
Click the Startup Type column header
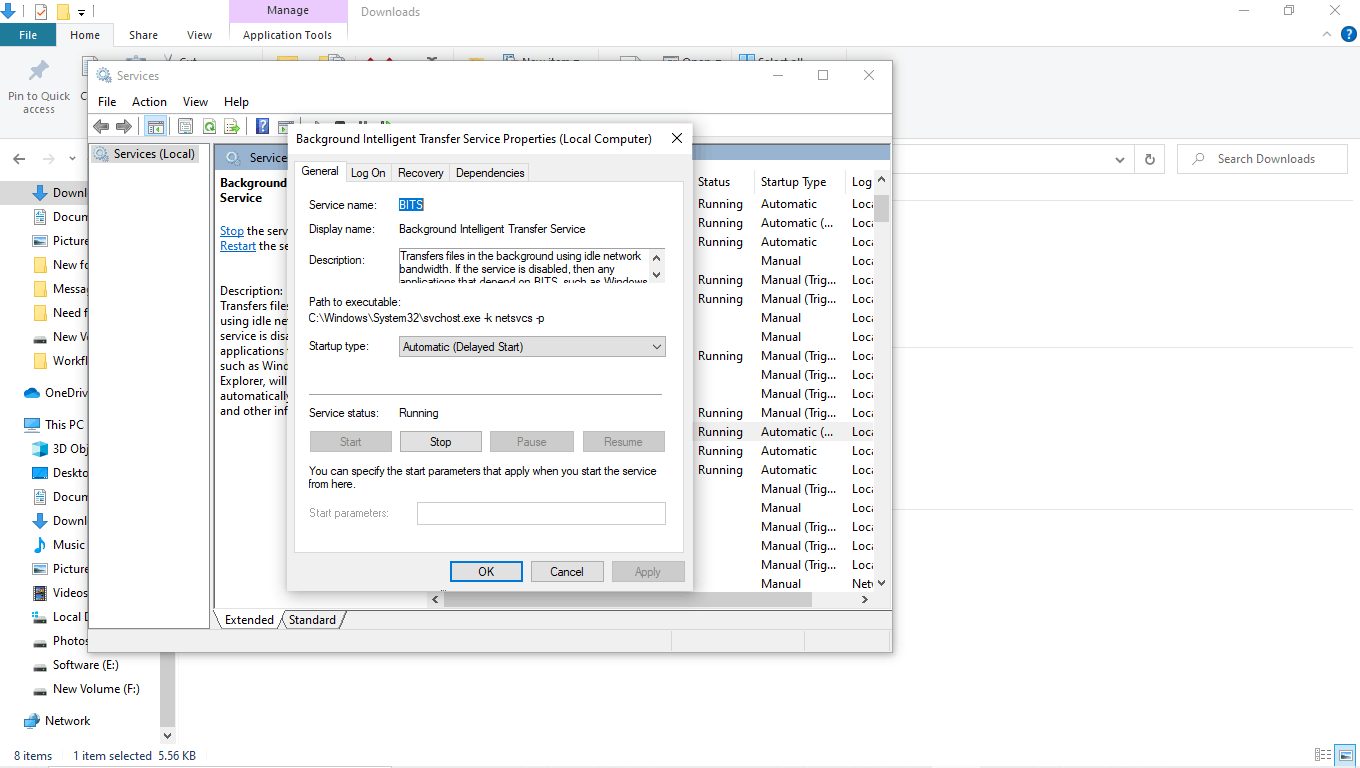[793, 182]
